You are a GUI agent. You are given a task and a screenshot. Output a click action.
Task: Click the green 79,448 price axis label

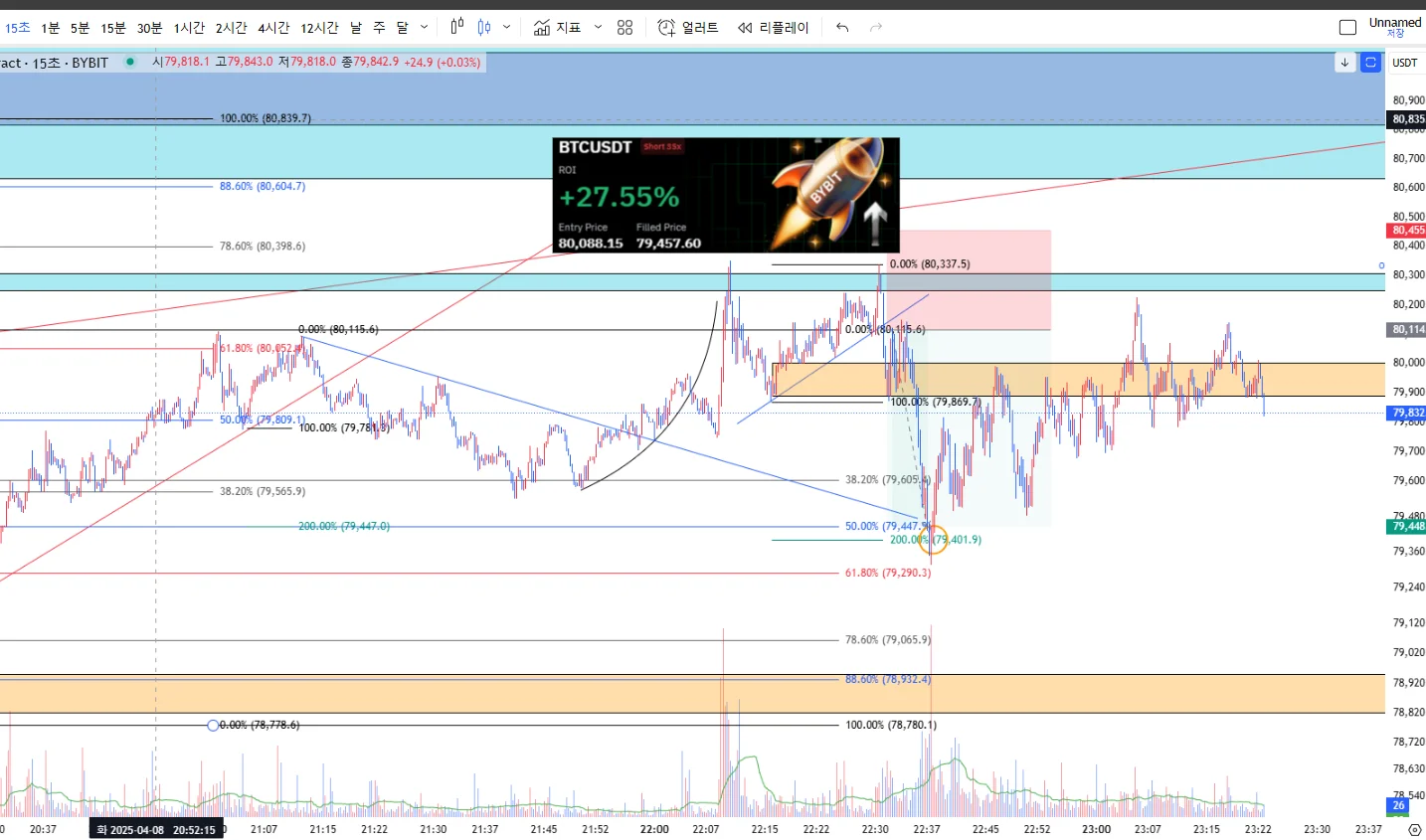pyautogui.click(x=1407, y=527)
